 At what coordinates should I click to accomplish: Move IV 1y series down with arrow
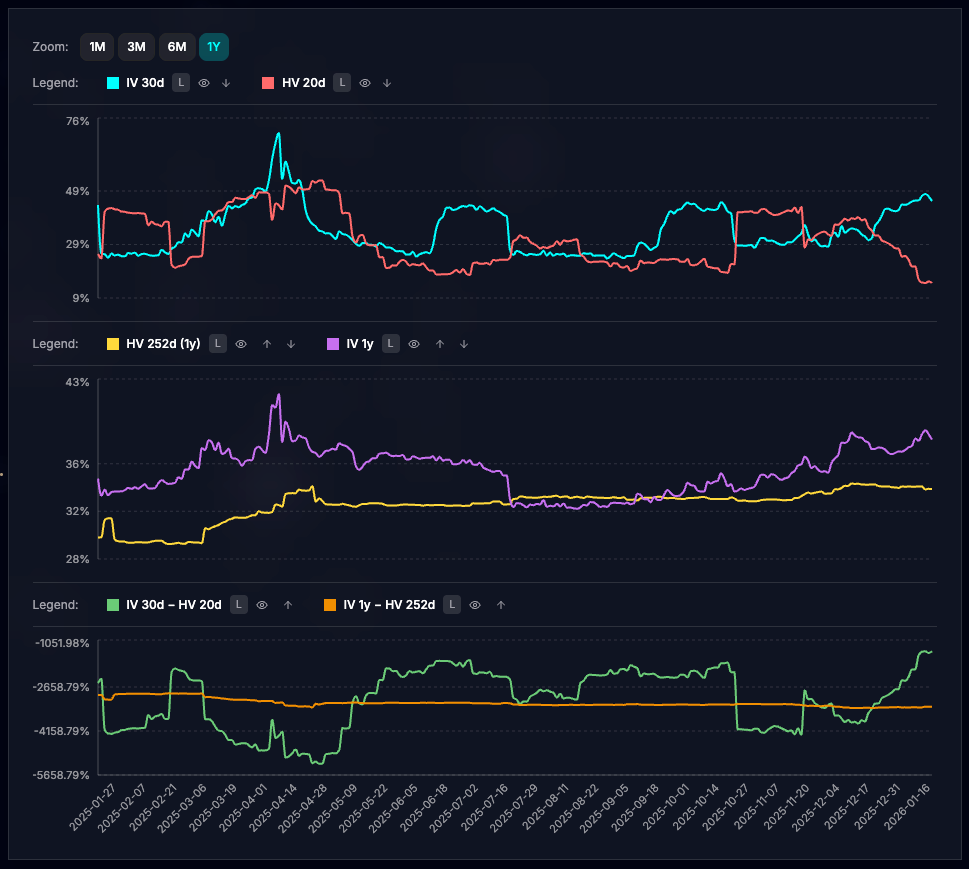pyautogui.click(x=464, y=344)
